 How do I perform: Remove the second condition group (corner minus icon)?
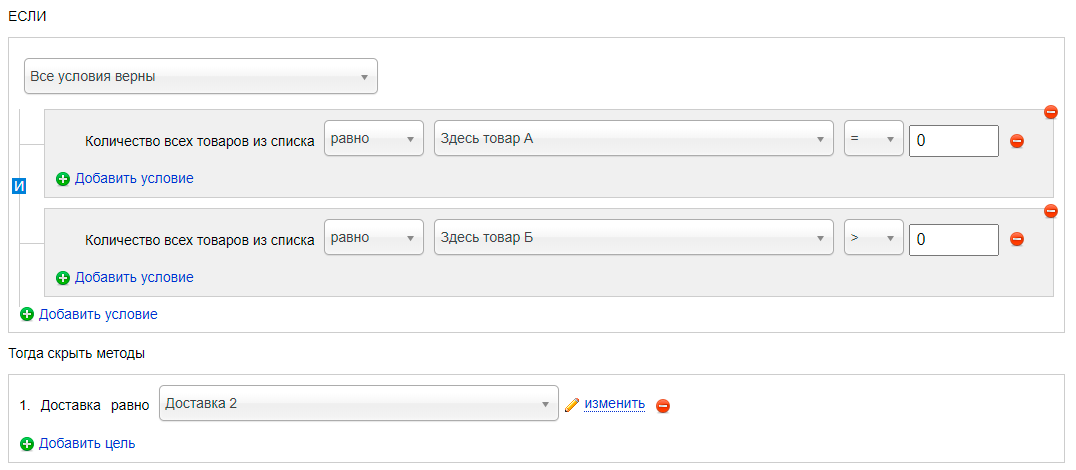coord(1050,211)
